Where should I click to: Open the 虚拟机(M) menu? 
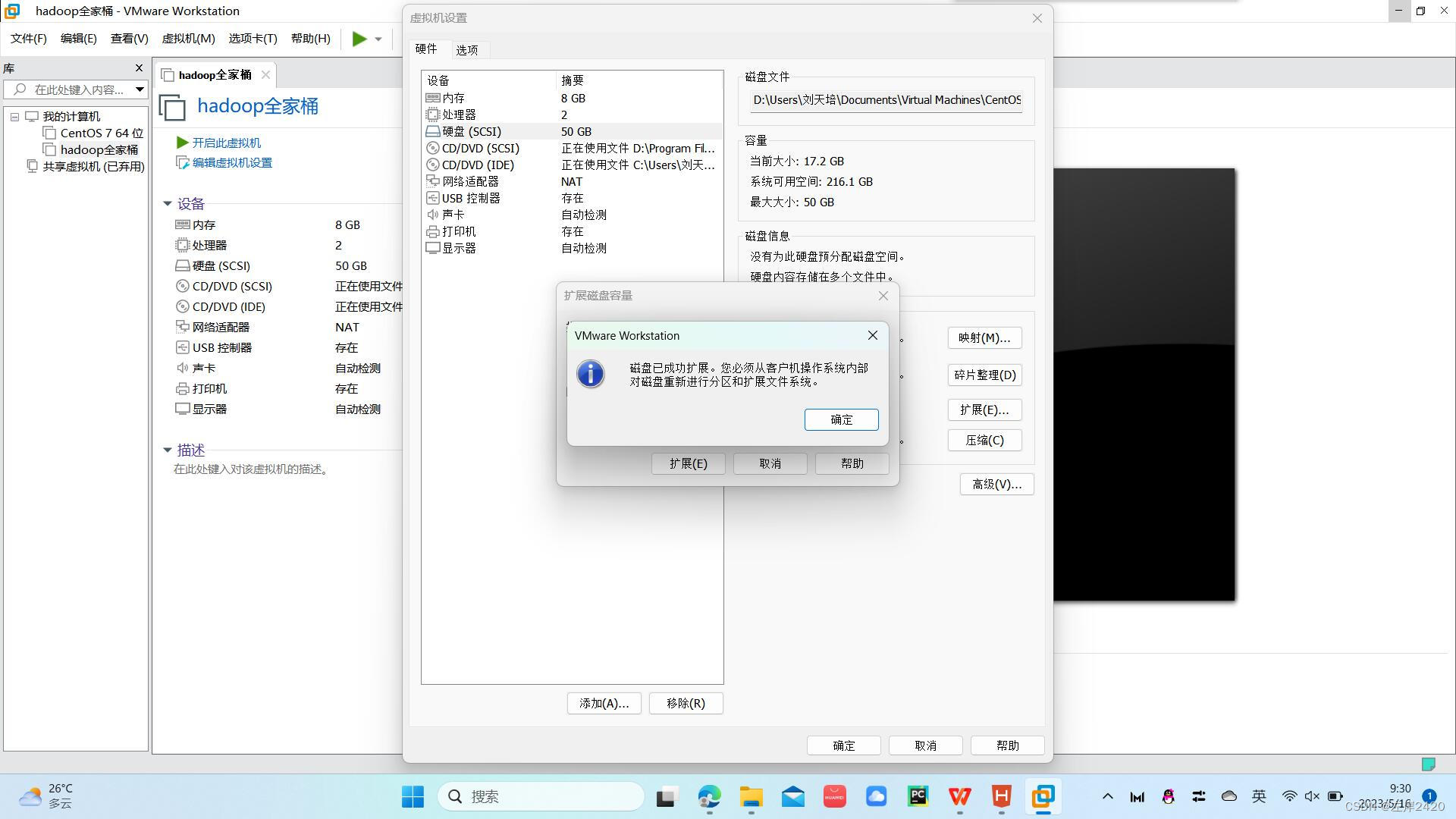coord(188,38)
